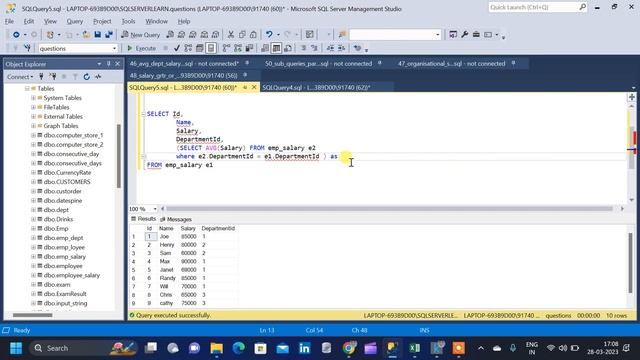640x360 pixels.
Task: Click the results grid vertical scrollbar
Action: 631,262
